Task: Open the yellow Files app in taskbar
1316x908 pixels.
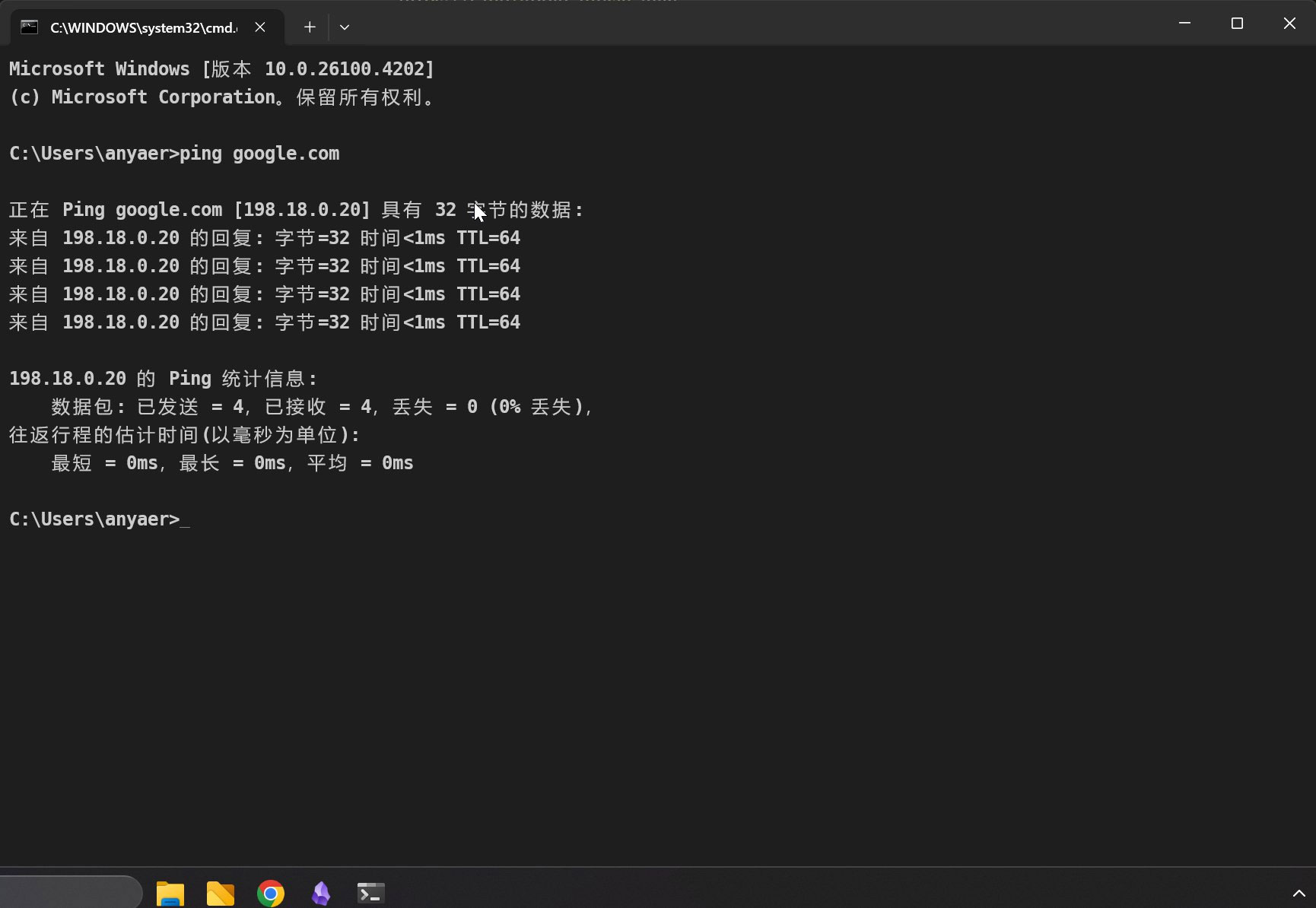Action: (221, 894)
